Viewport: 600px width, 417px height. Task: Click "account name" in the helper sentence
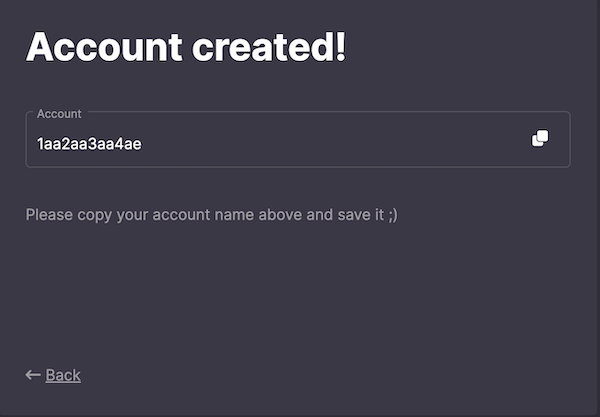pos(204,215)
